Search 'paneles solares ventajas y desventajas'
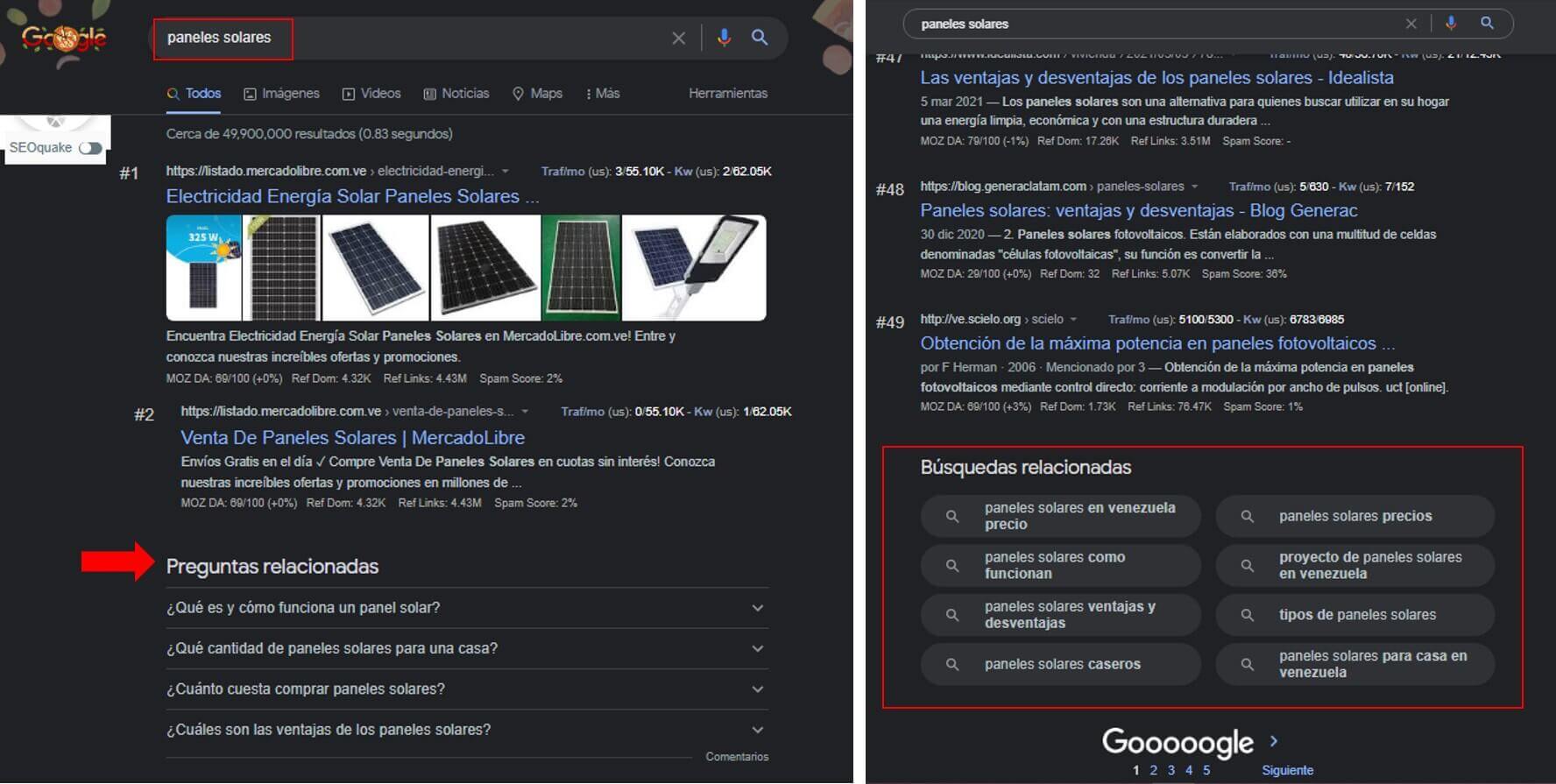The image size is (1556, 784). click(x=1060, y=615)
